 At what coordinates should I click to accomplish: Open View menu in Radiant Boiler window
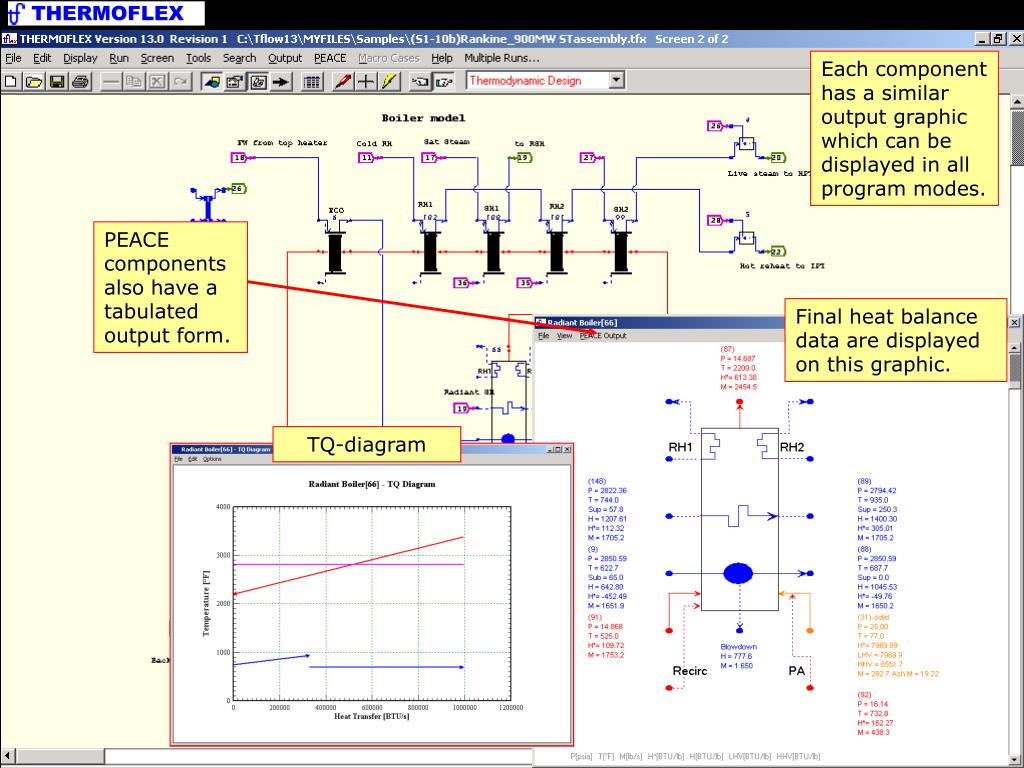[564, 336]
